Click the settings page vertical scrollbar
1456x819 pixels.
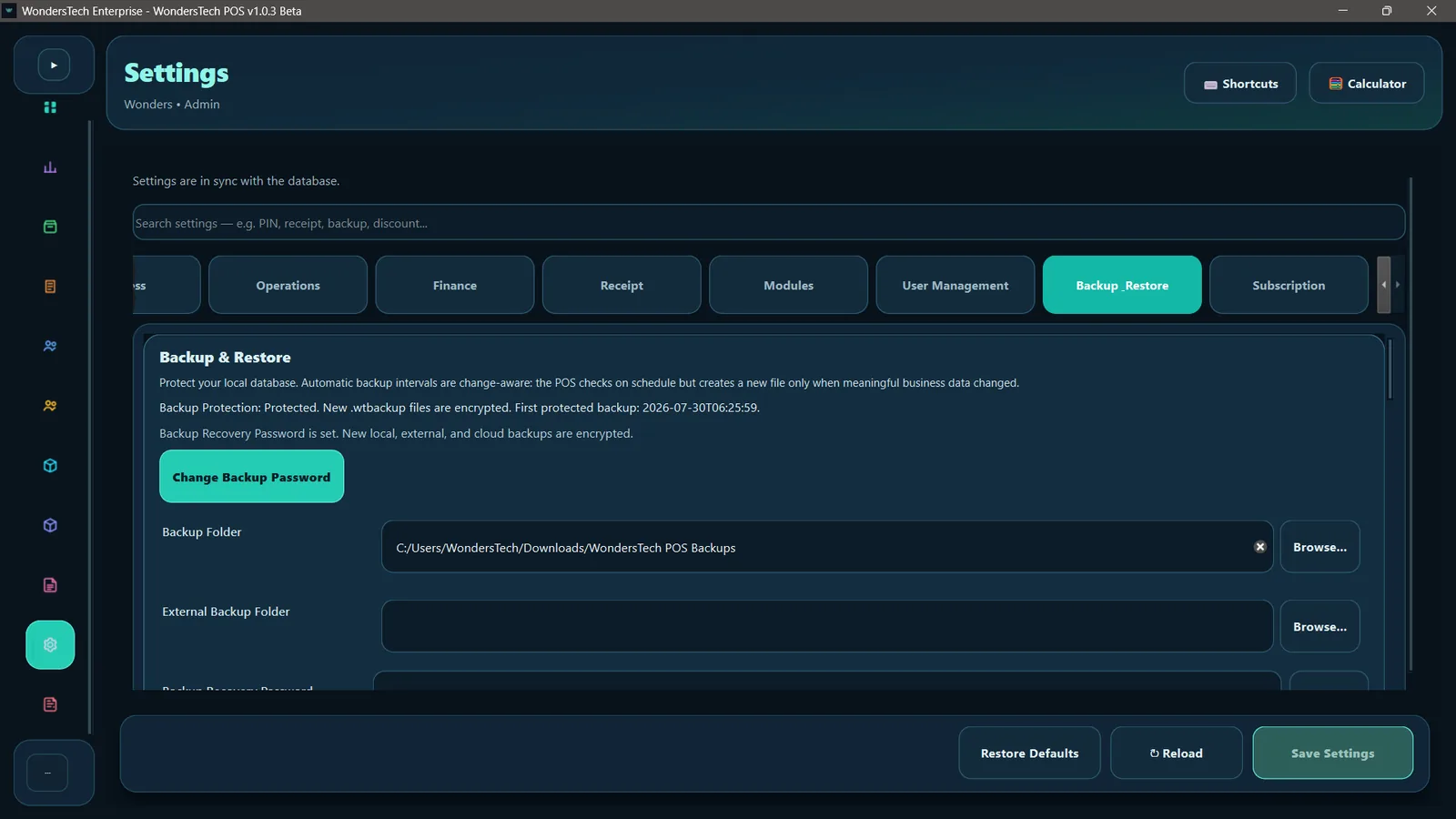point(1410,424)
